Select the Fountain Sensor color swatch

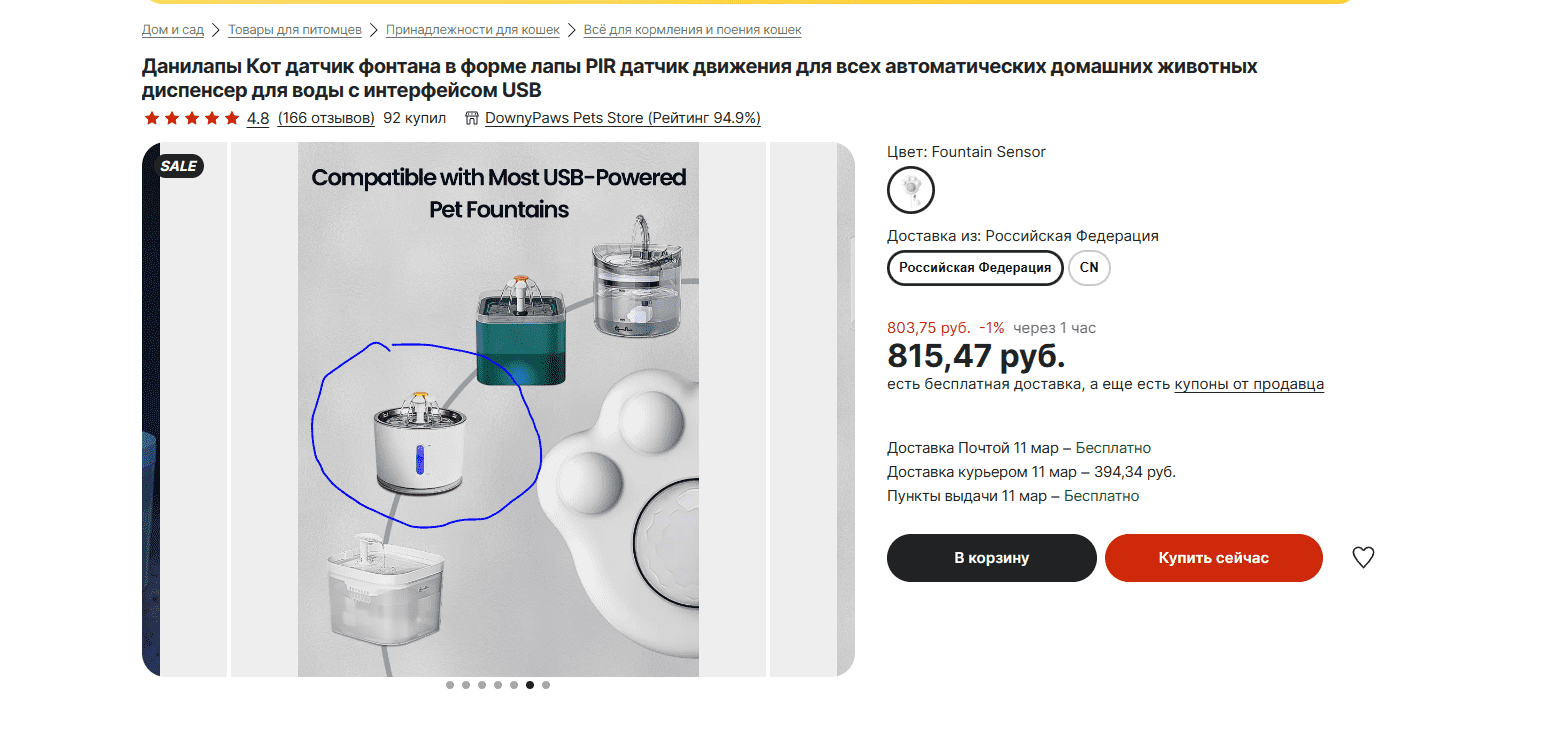(x=910, y=190)
